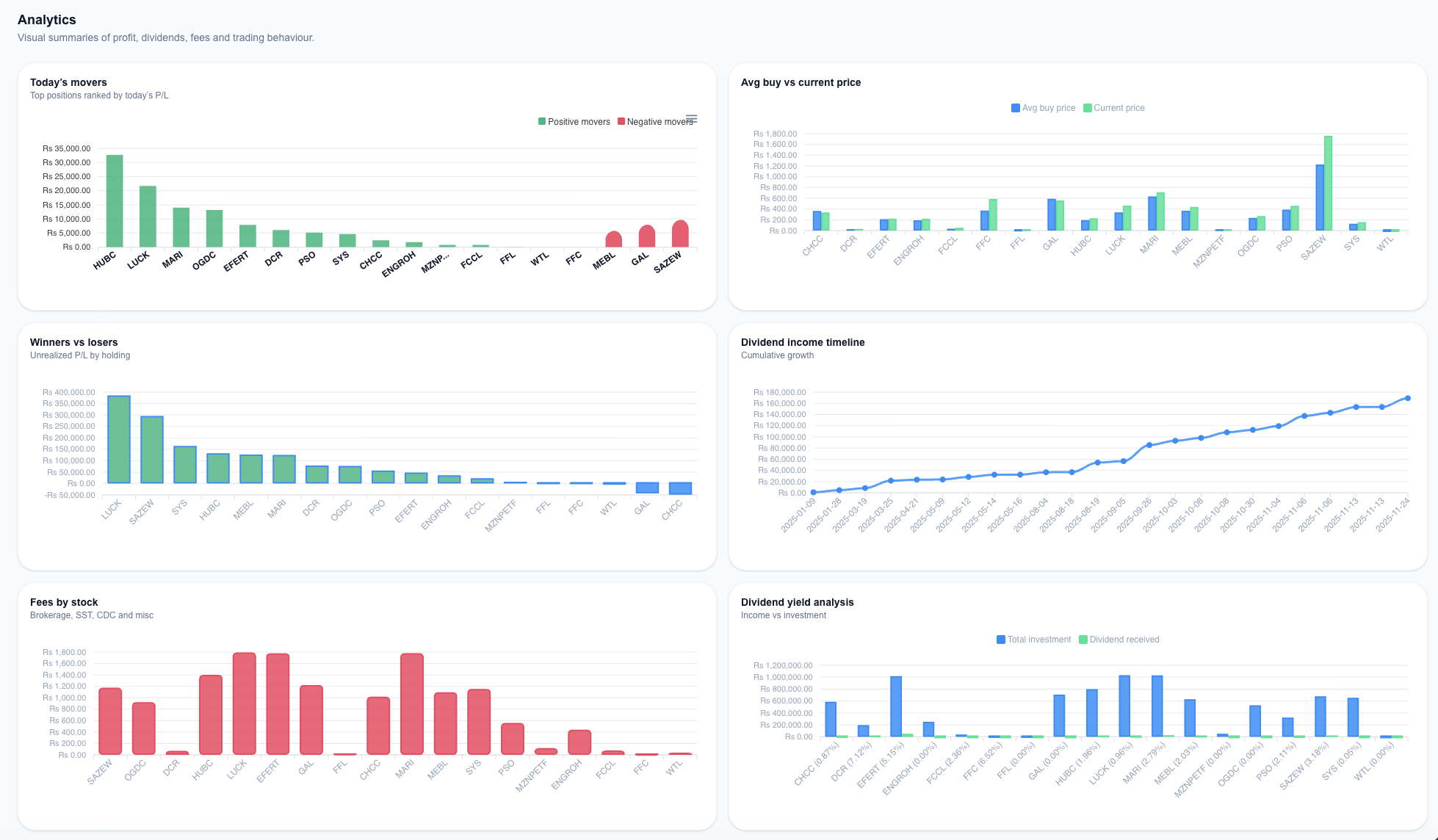Hide the Total investment series via legend
The image size is (1438, 840).
tap(1034, 640)
